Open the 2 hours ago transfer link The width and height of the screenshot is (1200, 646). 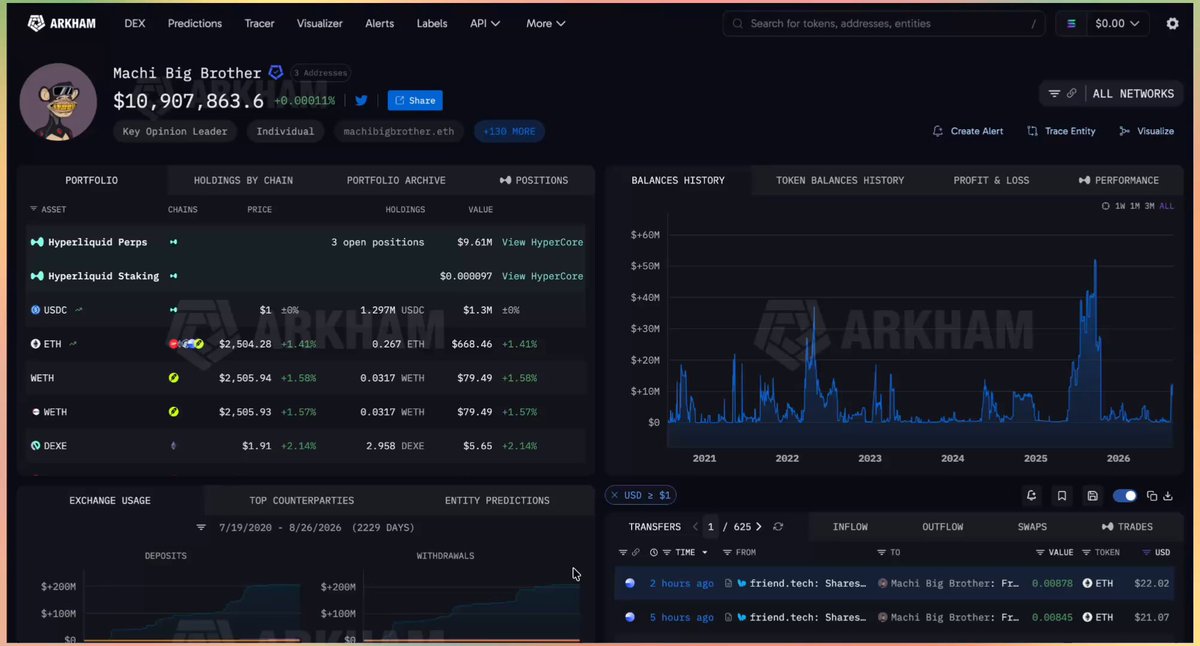tap(681, 583)
